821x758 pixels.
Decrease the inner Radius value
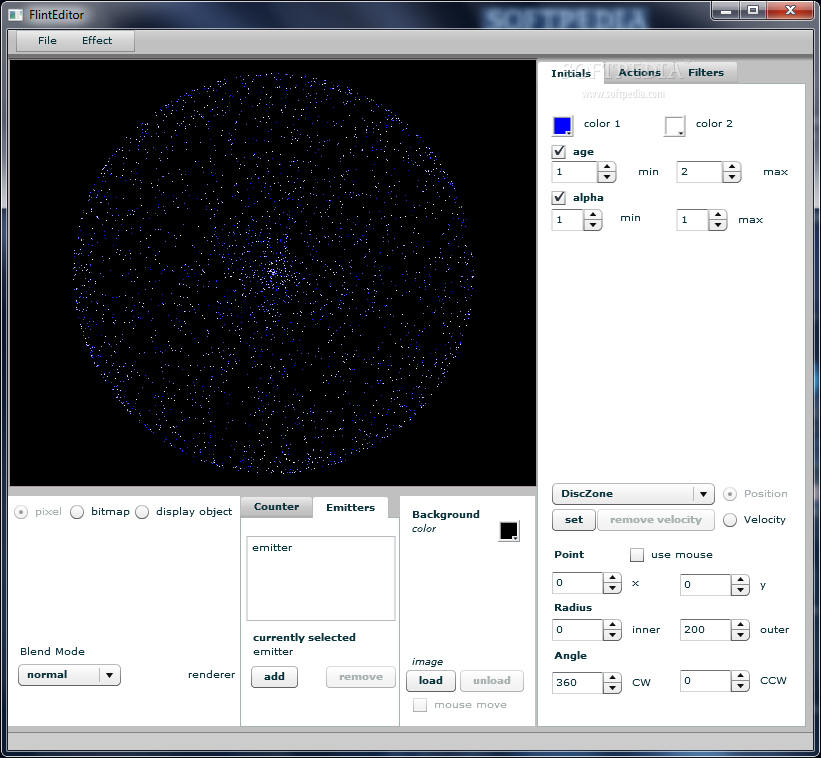[612, 635]
